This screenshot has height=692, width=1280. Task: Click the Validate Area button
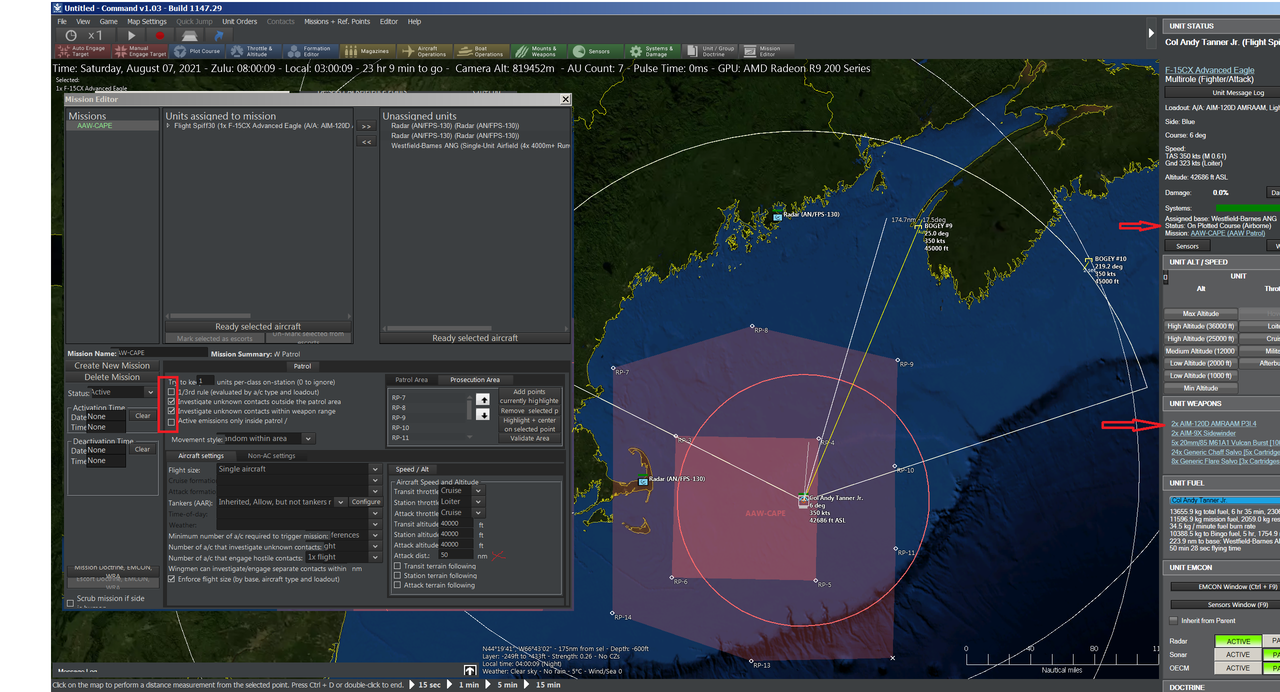click(x=529, y=438)
